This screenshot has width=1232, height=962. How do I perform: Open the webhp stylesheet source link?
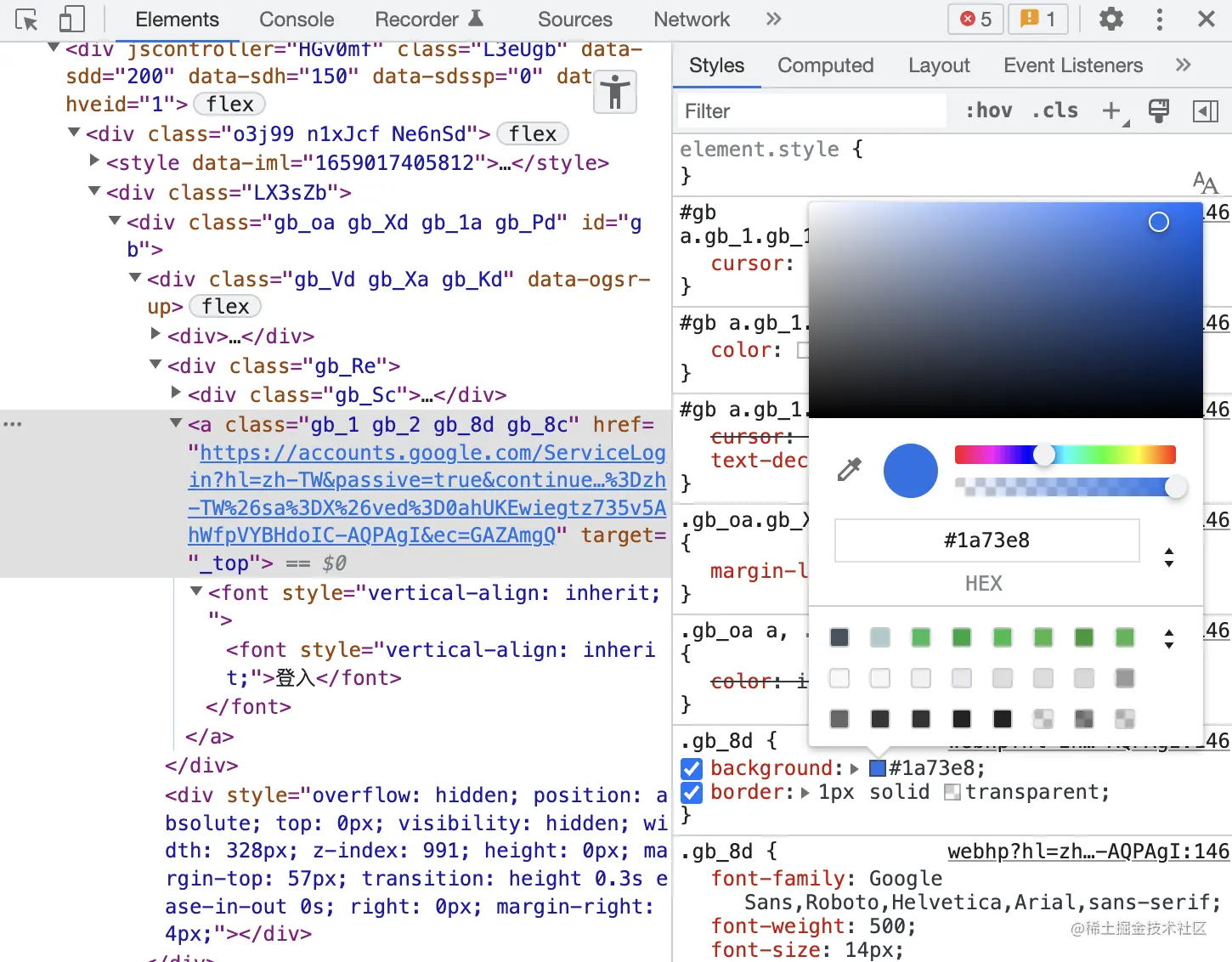pyautogui.click(x=1088, y=852)
